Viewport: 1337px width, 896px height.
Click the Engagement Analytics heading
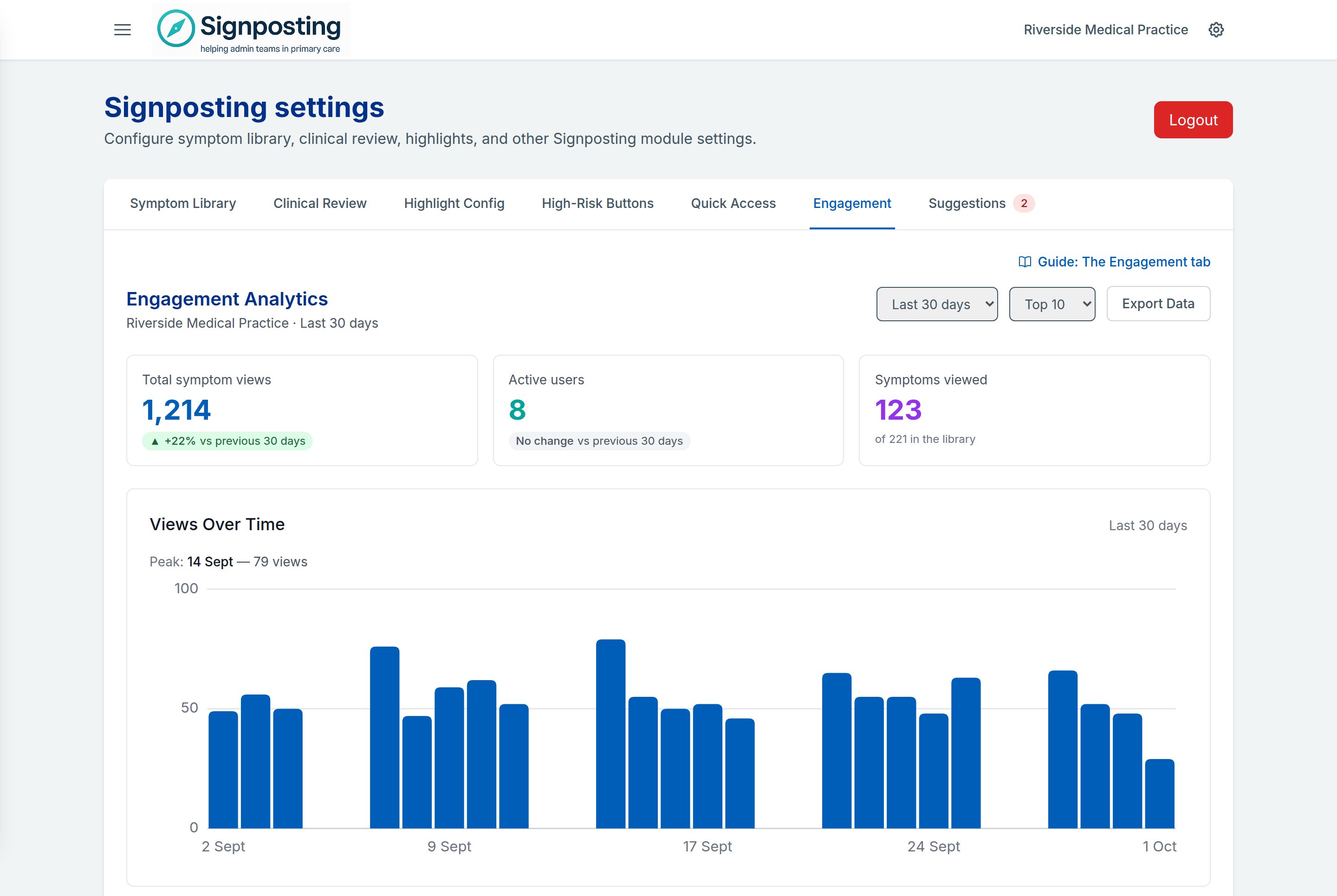pyautogui.click(x=227, y=299)
